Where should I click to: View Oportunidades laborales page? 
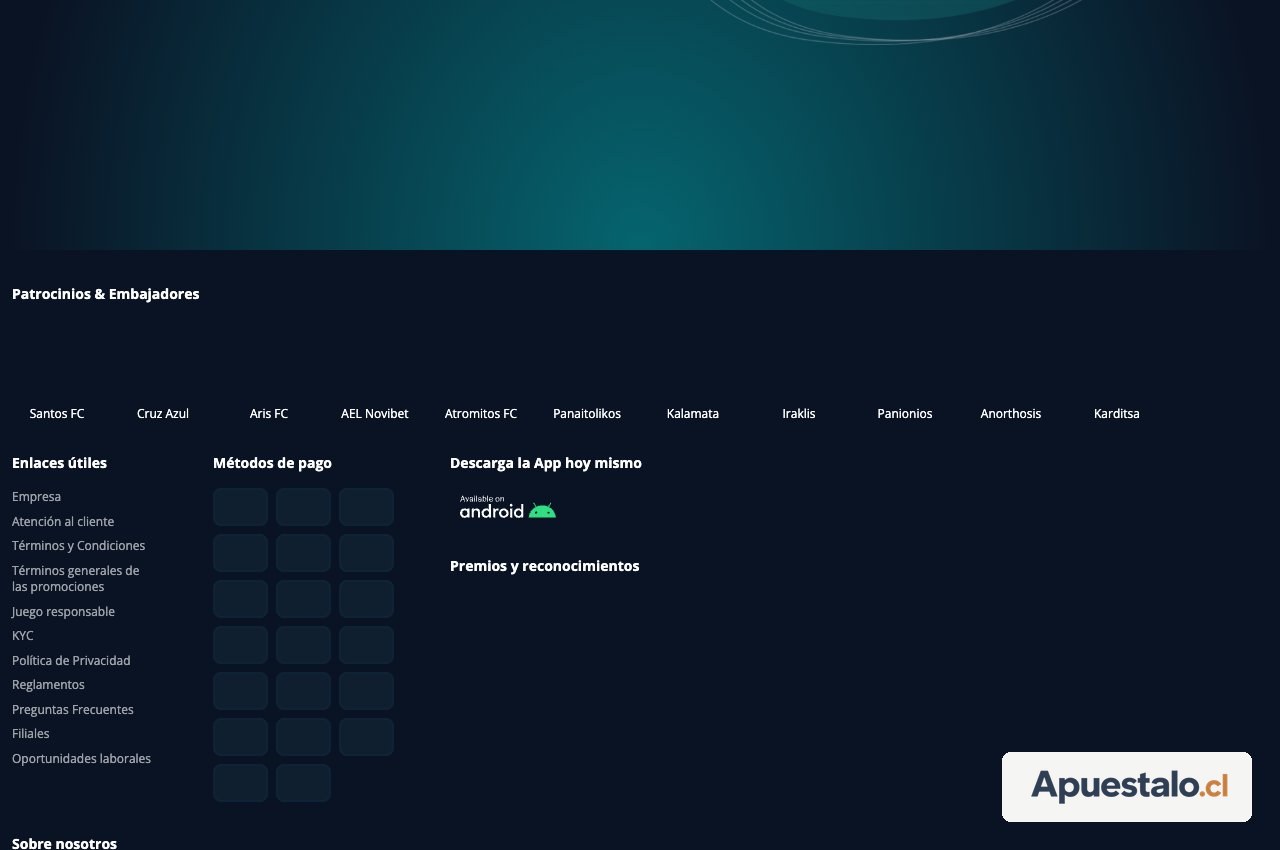tap(81, 759)
